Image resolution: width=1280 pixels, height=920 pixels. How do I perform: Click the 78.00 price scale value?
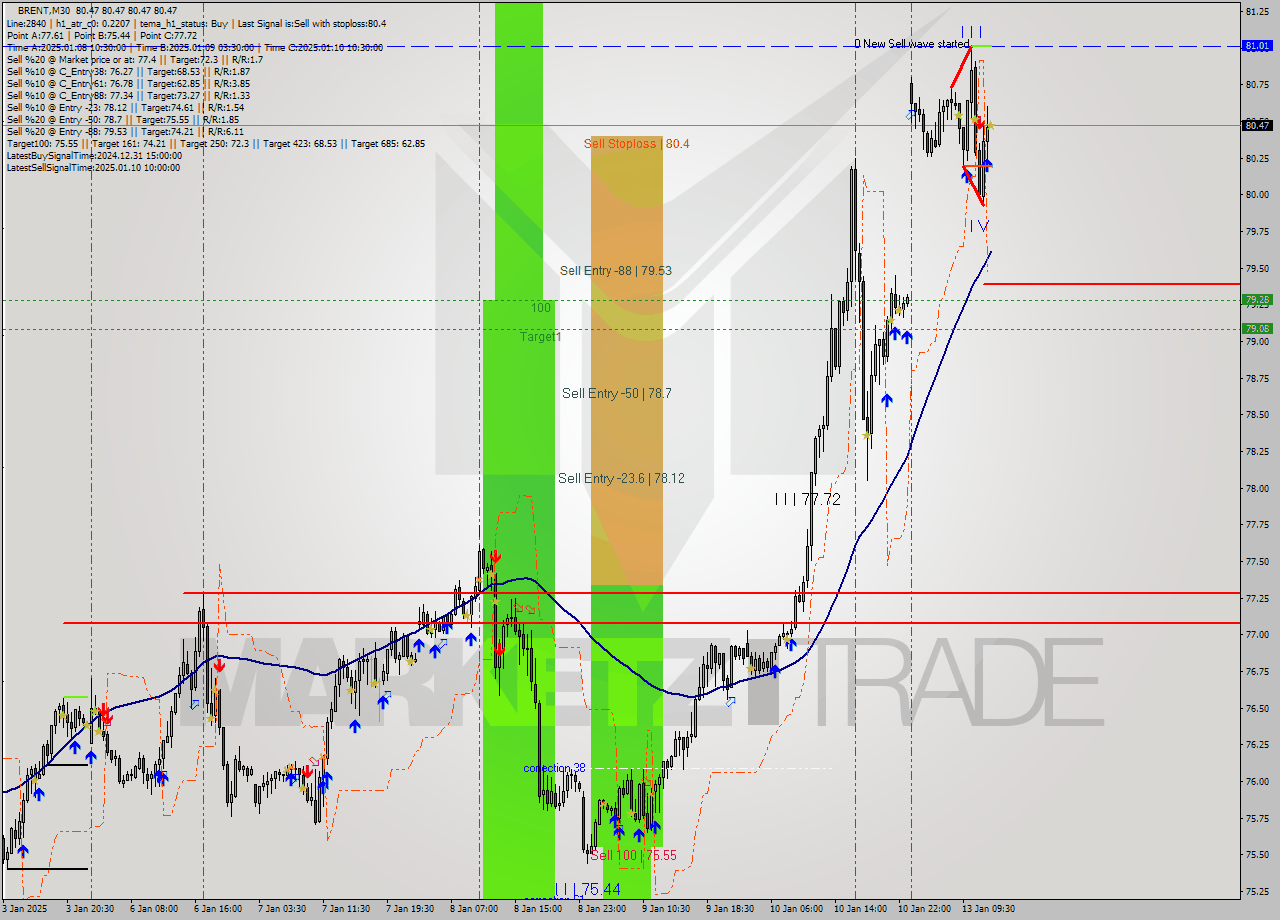(x=1257, y=488)
